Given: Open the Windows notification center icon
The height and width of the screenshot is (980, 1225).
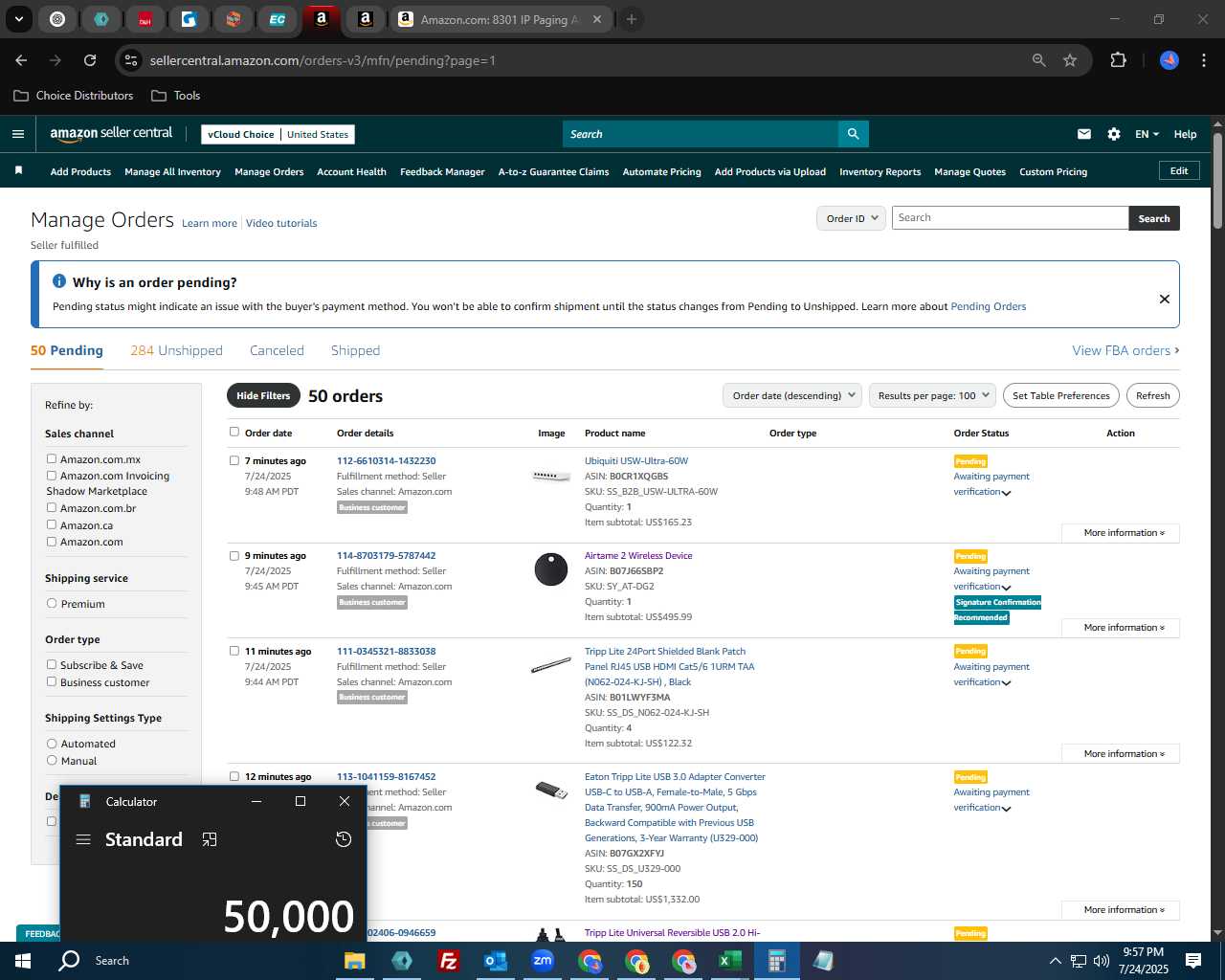Looking at the screenshot, I should click(1193, 961).
